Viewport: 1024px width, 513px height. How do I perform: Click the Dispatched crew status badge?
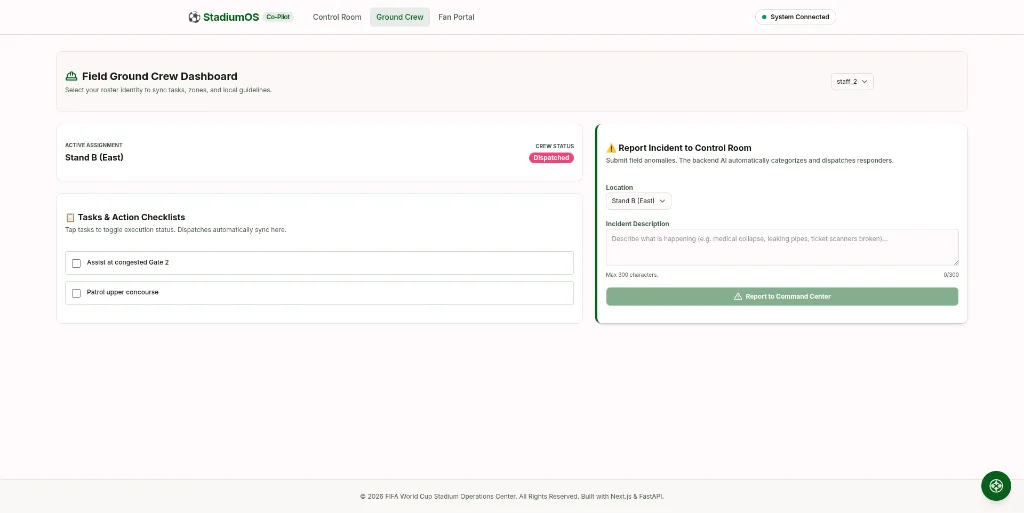click(x=551, y=158)
